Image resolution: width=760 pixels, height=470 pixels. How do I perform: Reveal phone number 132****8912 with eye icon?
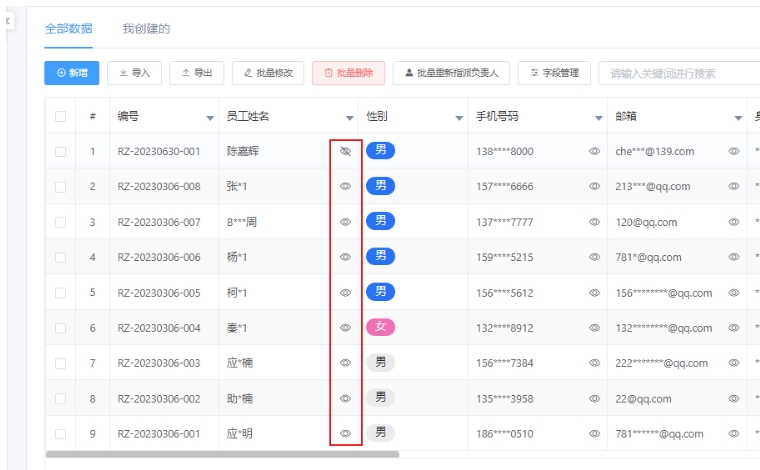(x=594, y=328)
